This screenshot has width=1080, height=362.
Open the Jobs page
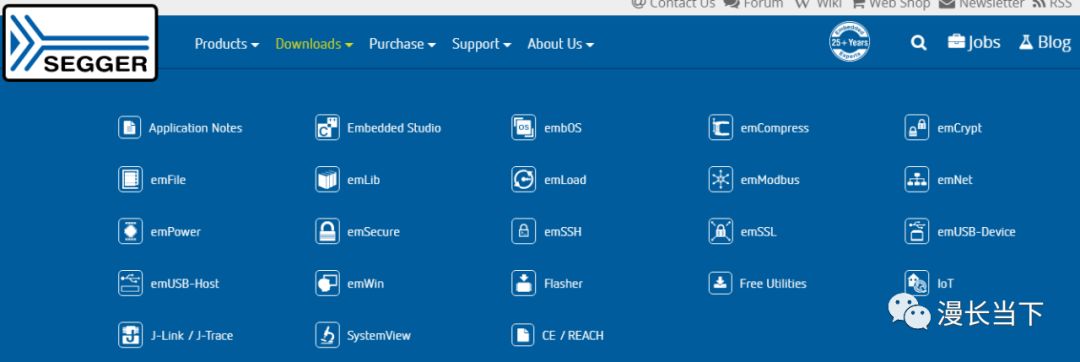[x=974, y=42]
